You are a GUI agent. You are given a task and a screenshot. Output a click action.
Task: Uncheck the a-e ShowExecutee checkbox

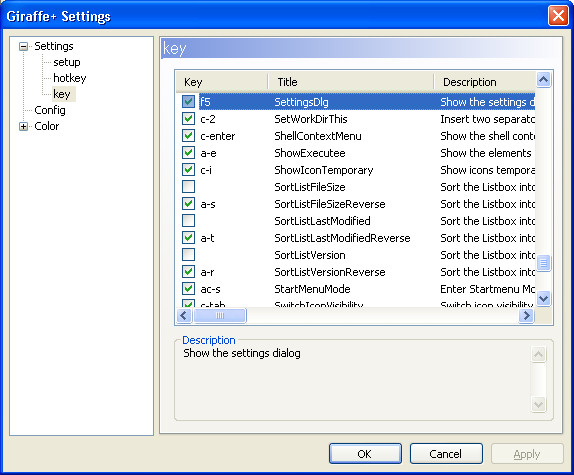click(189, 153)
